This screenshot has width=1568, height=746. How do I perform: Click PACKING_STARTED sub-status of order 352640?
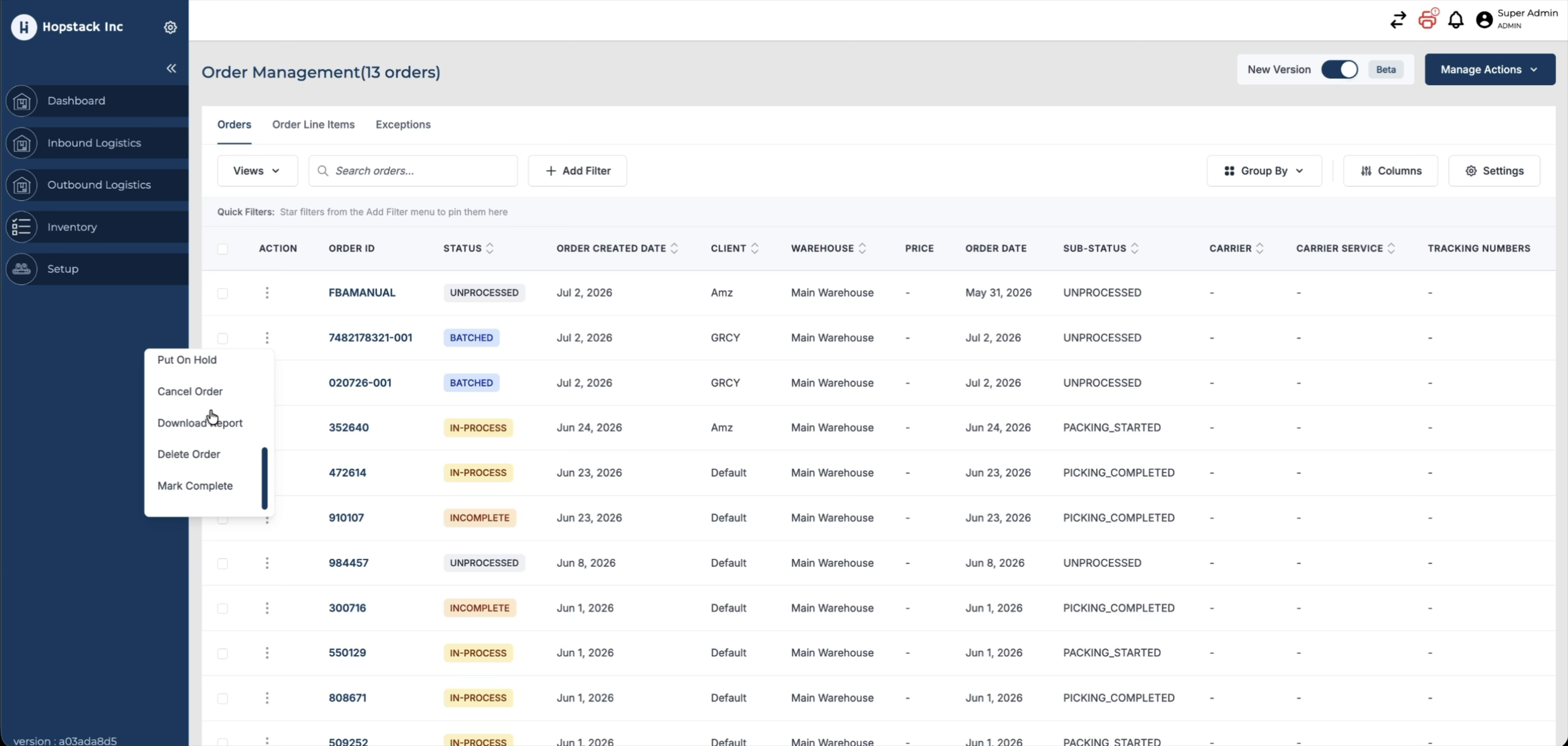tap(1112, 427)
